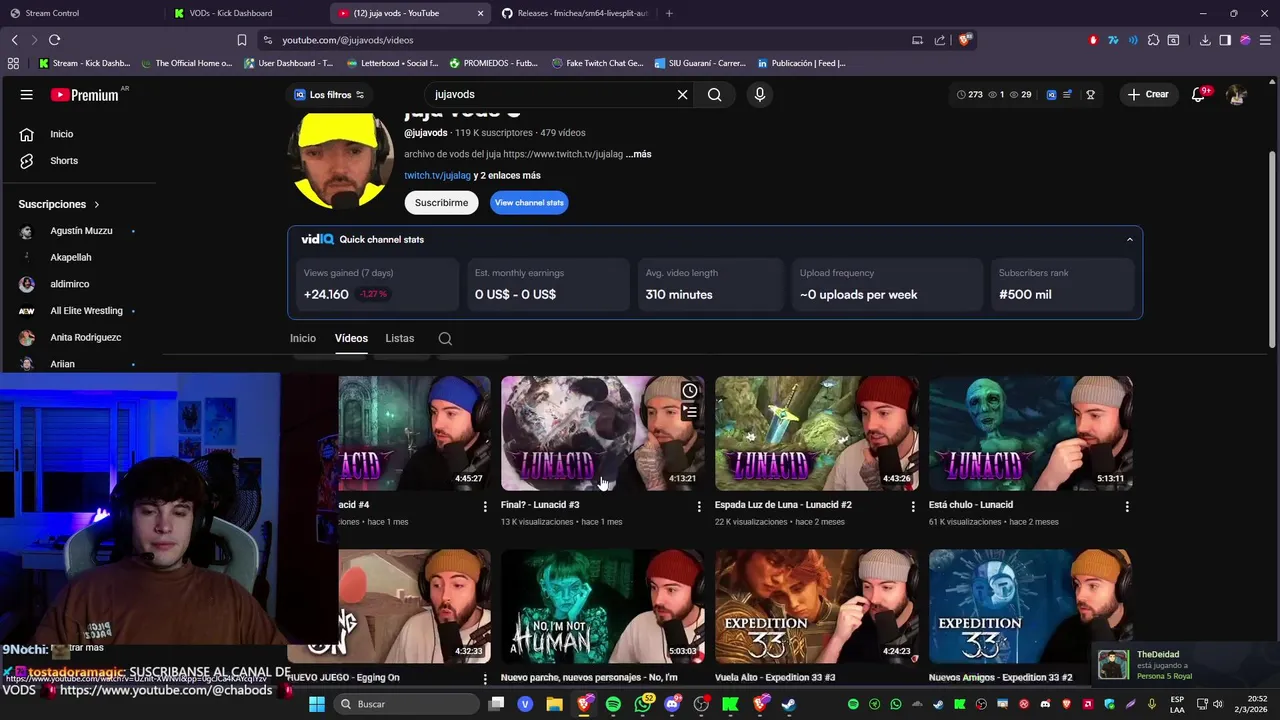Click the Brave Shields lion icon

click(x=964, y=40)
